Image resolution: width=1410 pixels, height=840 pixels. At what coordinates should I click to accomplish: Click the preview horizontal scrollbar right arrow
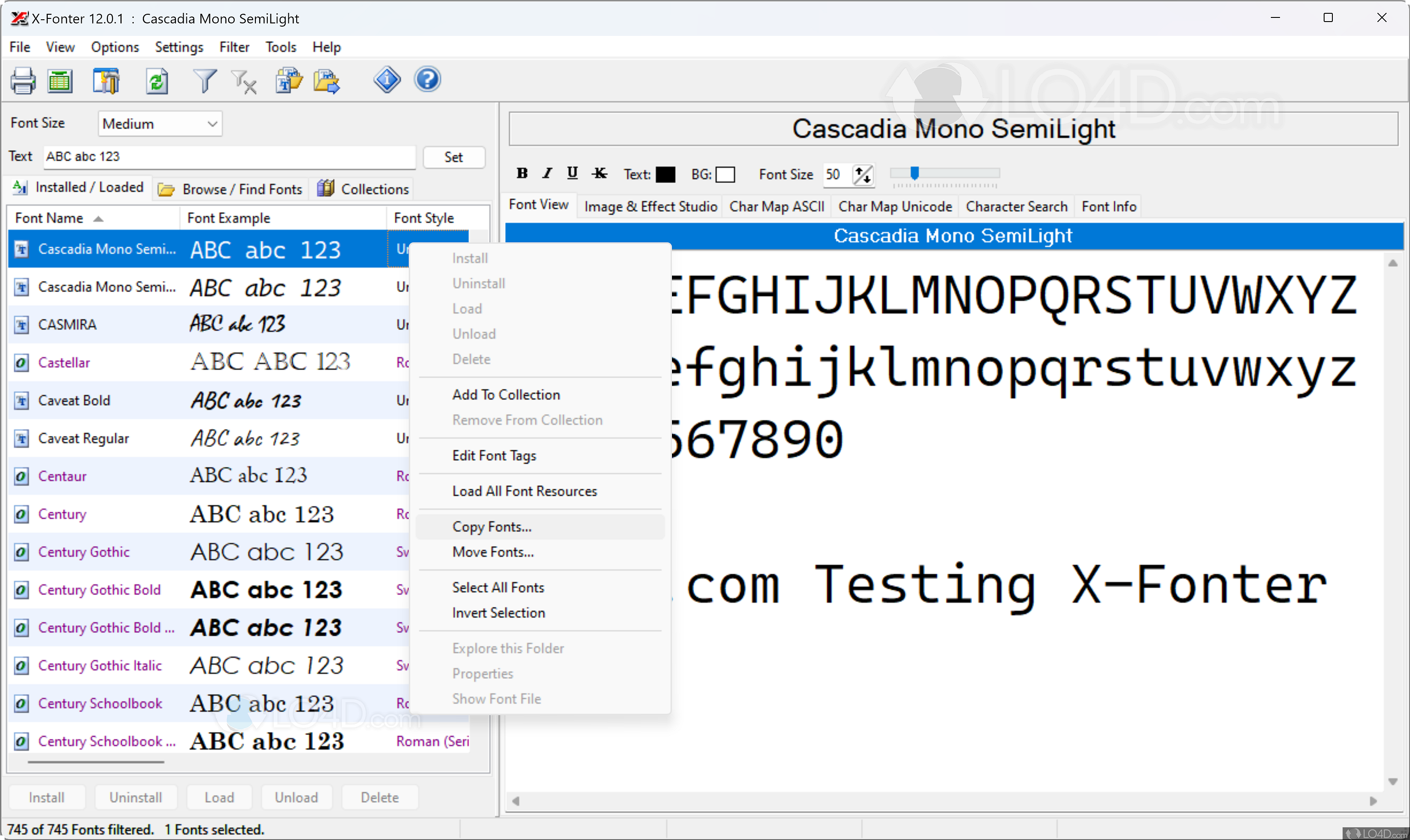pyautogui.click(x=1373, y=801)
